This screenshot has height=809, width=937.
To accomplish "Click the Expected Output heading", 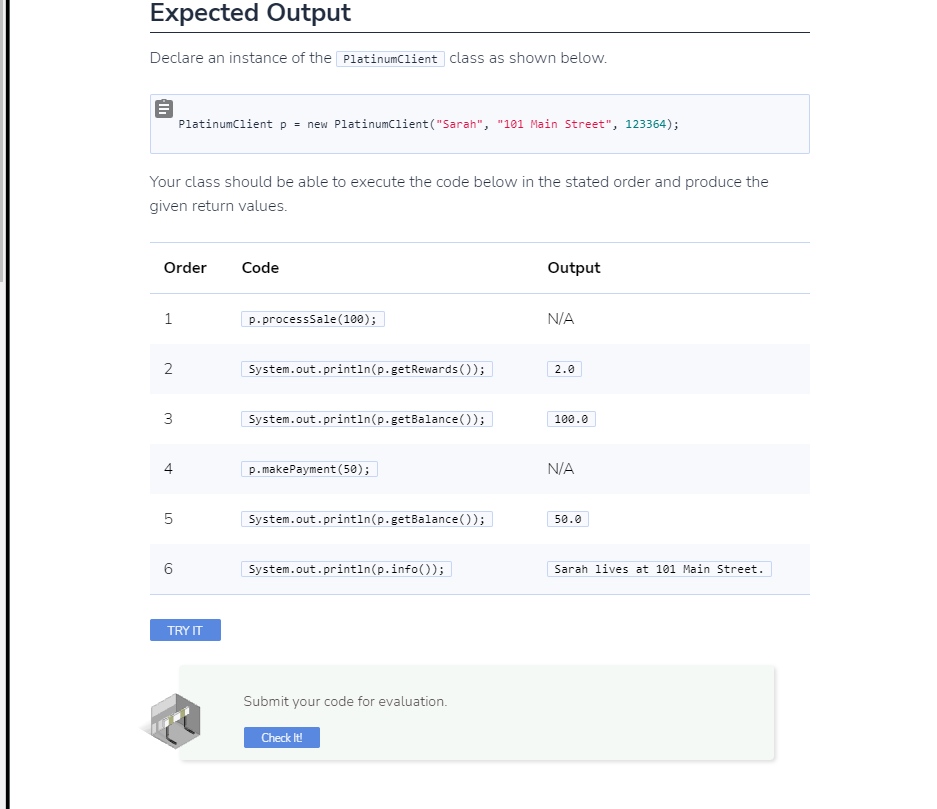I will coord(250,13).
